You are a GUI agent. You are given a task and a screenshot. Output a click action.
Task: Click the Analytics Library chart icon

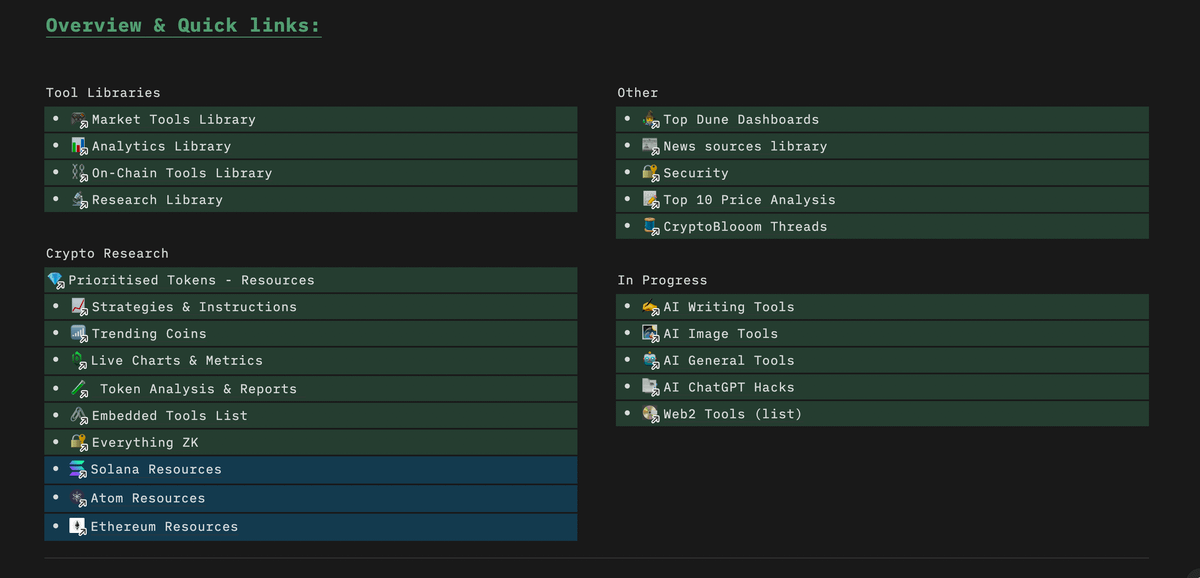[x=80, y=147]
